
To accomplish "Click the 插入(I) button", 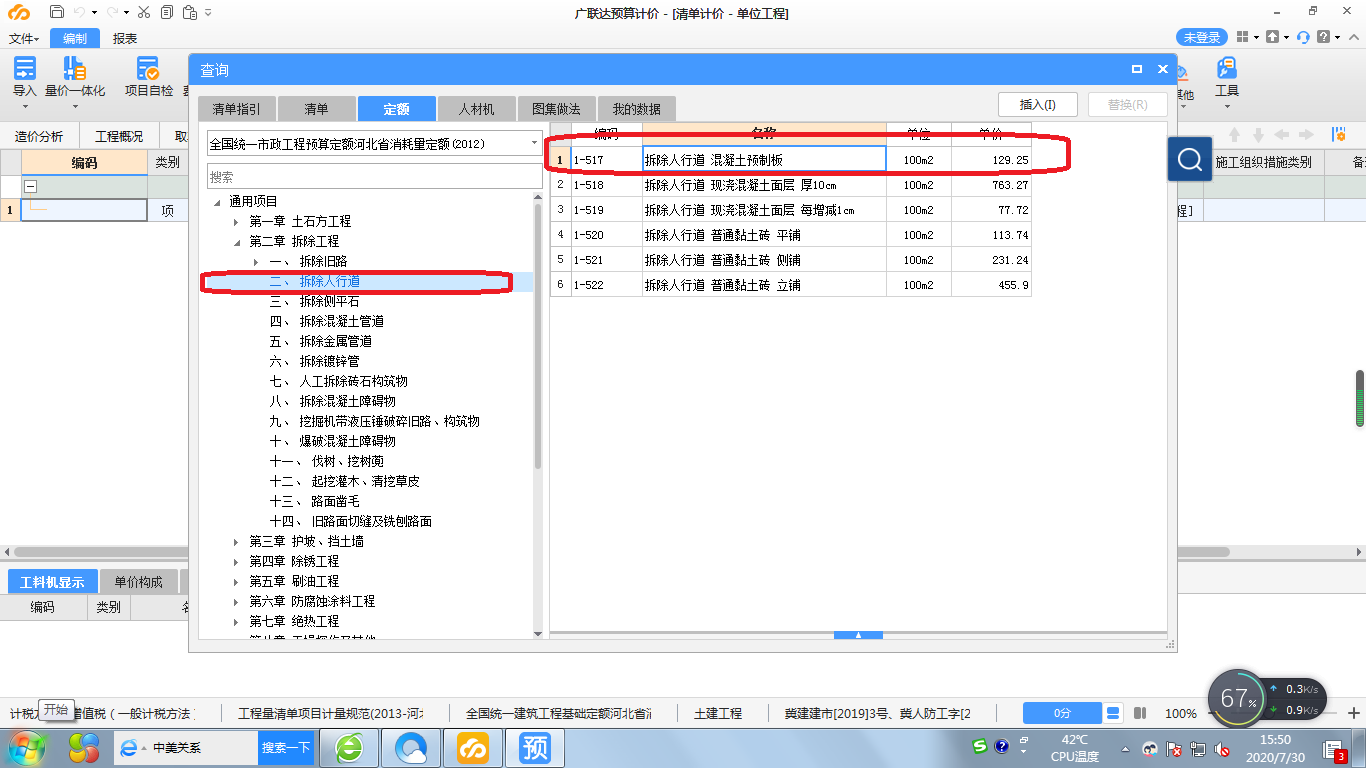I will coord(1037,104).
